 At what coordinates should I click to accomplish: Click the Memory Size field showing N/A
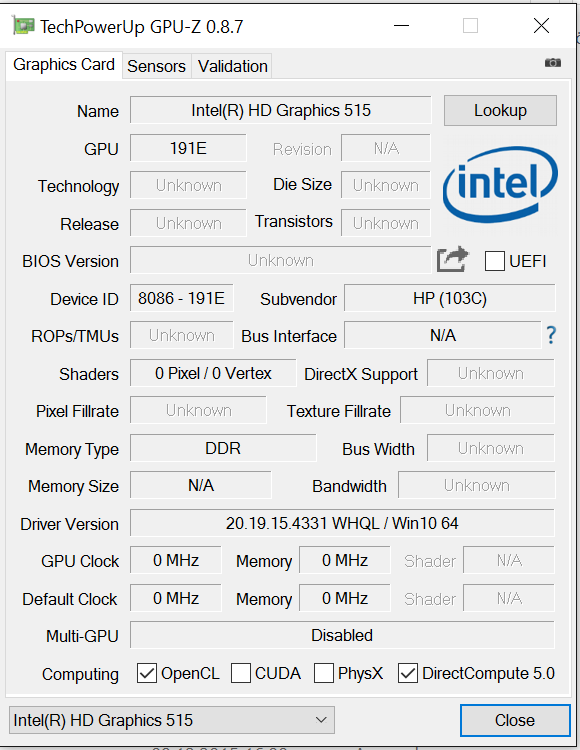pyautogui.click(x=201, y=485)
